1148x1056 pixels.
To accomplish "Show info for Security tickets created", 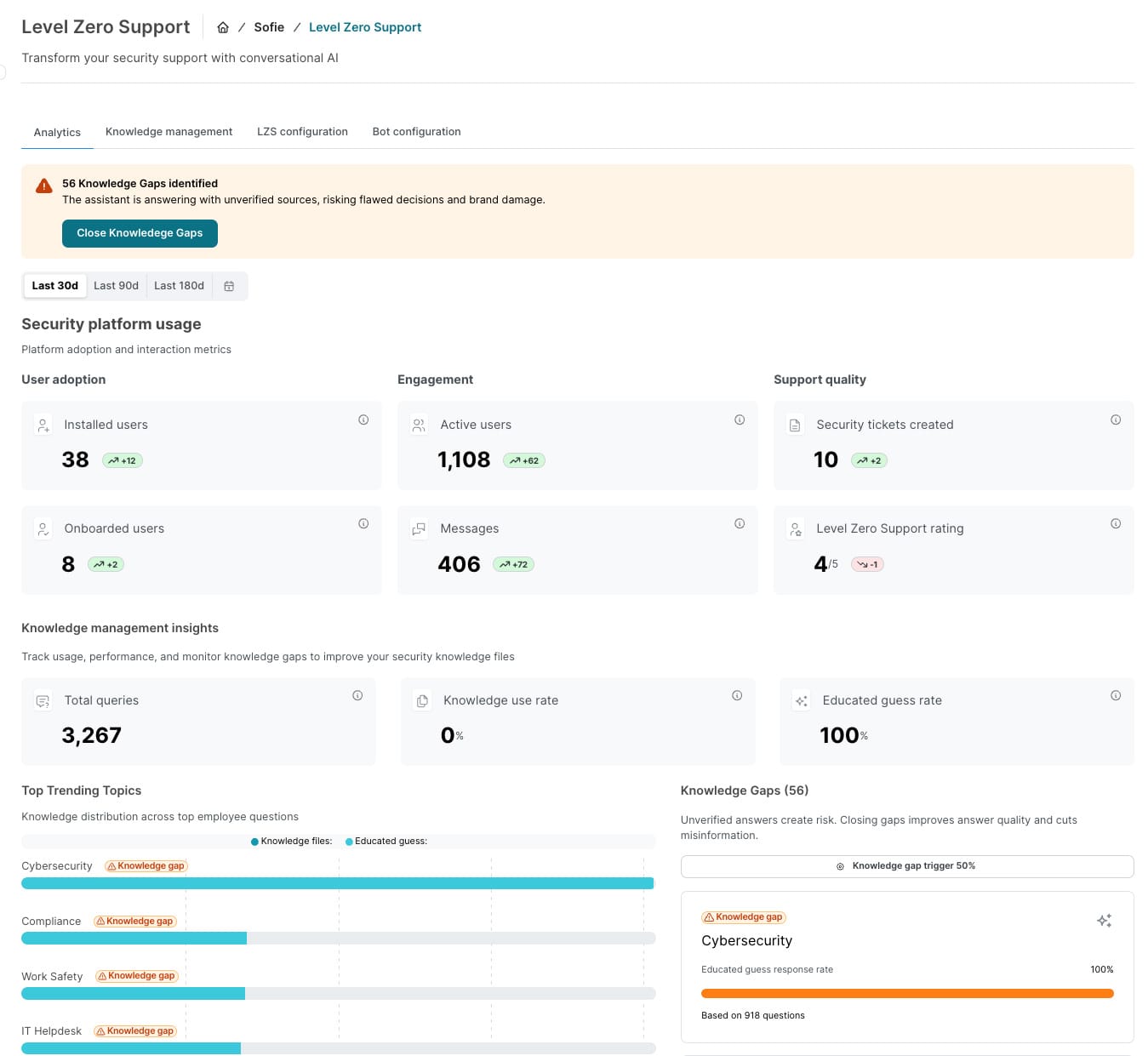I will click(1116, 420).
